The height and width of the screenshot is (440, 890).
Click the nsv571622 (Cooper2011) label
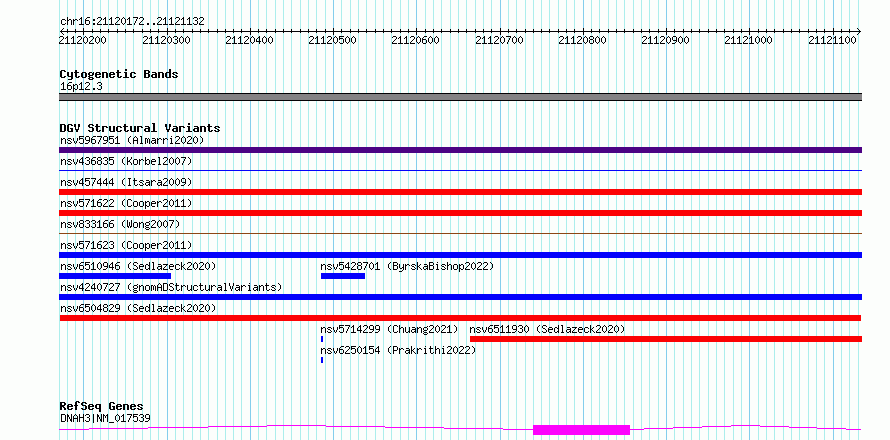coord(126,203)
